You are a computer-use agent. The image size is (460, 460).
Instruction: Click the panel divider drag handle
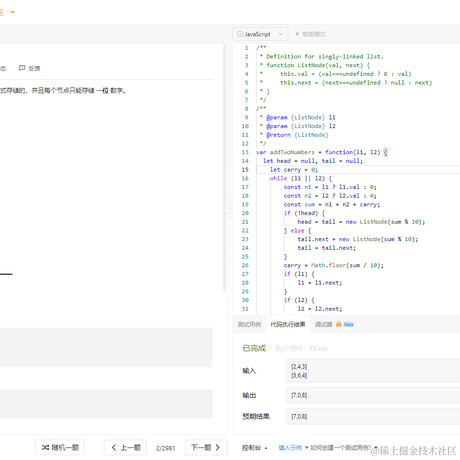coord(230,207)
